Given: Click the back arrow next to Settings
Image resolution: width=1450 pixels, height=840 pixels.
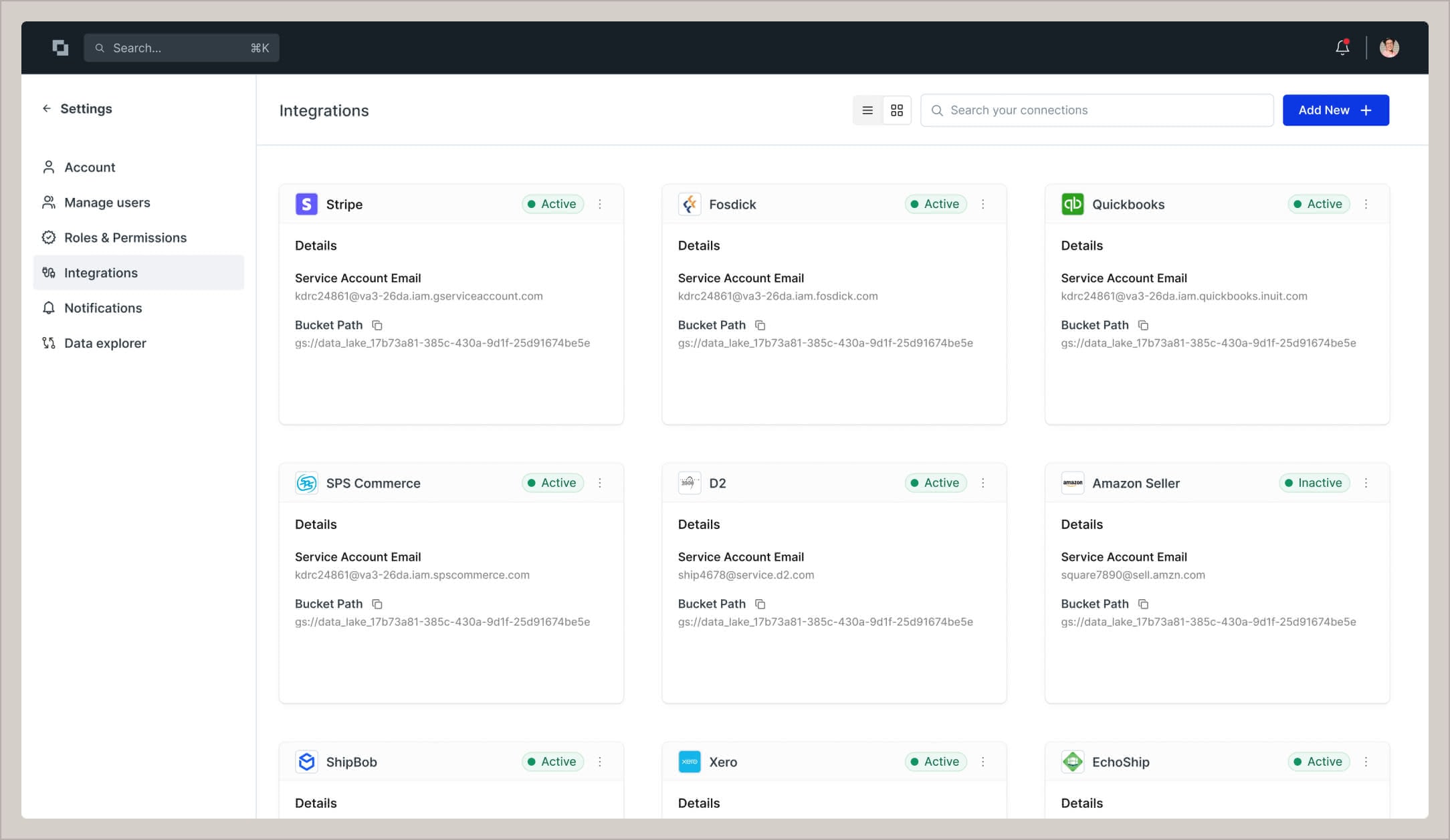Looking at the screenshot, I should click(x=45, y=108).
